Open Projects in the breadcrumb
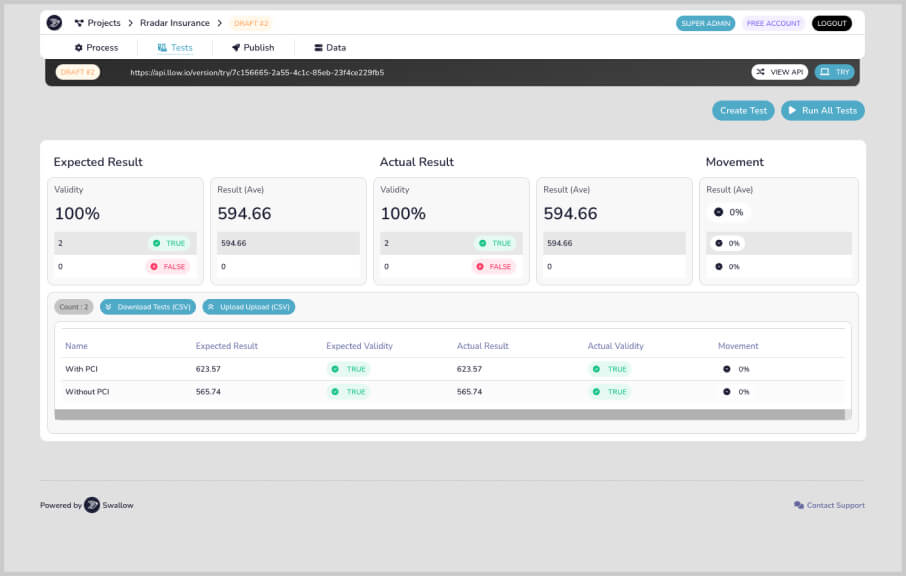The width and height of the screenshot is (906, 576). click(98, 23)
